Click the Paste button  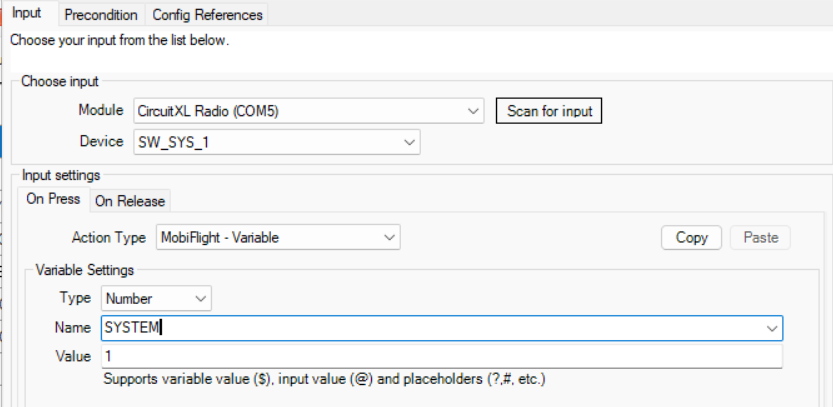tap(760, 238)
